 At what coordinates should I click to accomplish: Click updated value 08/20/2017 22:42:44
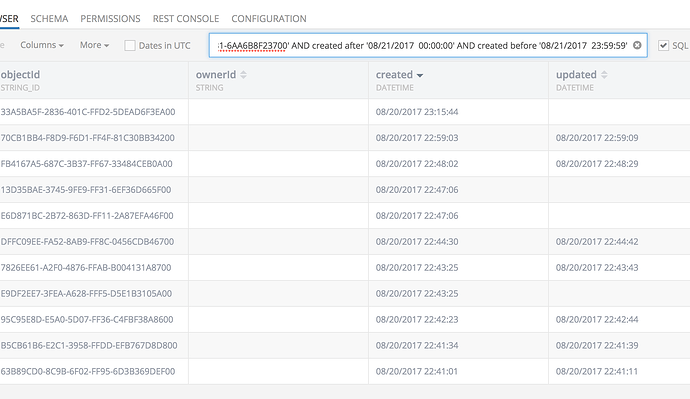click(x=597, y=319)
